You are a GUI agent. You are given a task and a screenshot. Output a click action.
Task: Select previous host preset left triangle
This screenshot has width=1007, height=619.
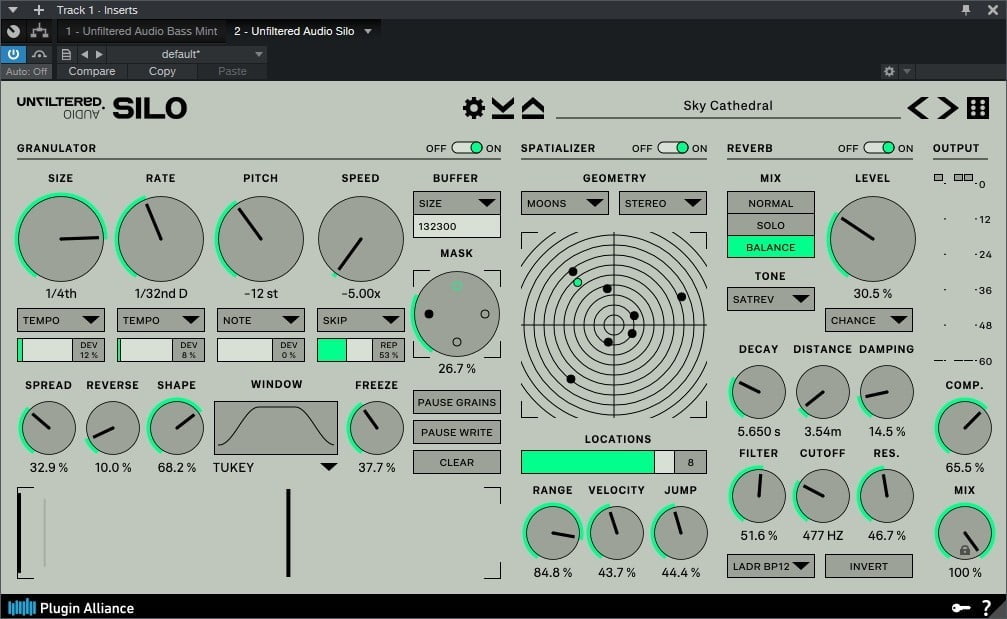(x=84, y=54)
